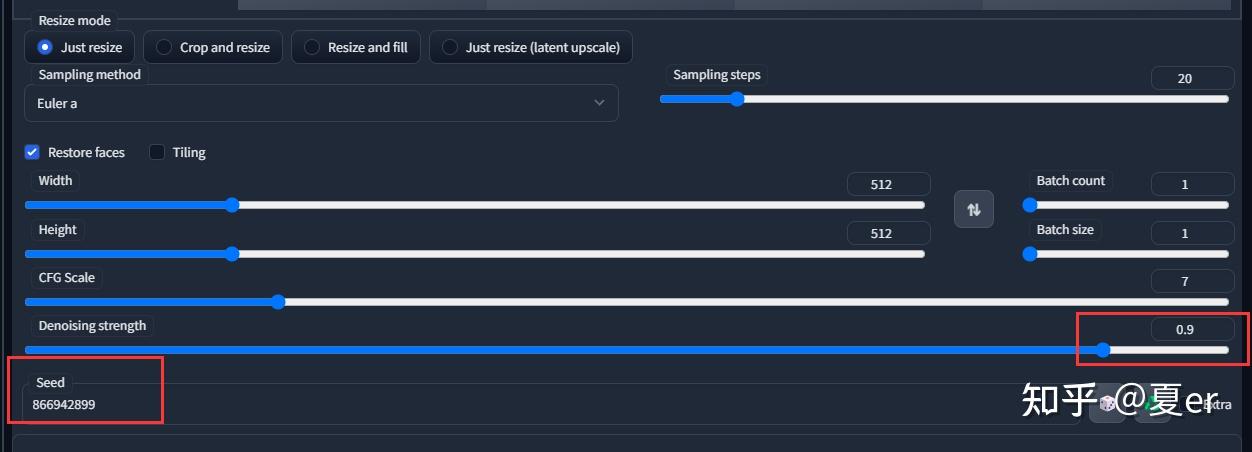This screenshot has height=452, width=1252.
Task: Click the swap width and height icon
Action: click(973, 209)
